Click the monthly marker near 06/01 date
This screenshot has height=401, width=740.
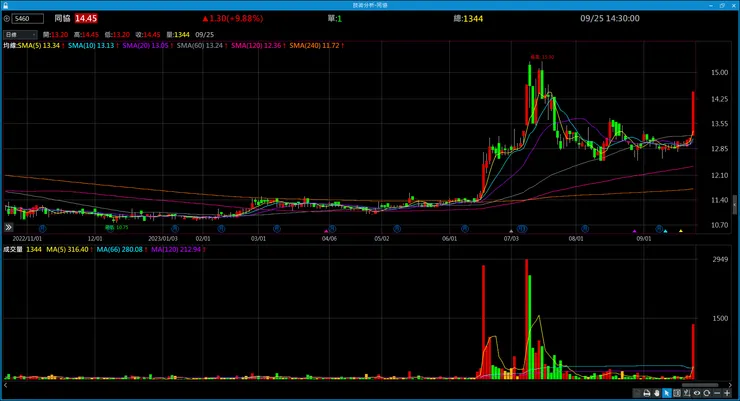coord(465,228)
